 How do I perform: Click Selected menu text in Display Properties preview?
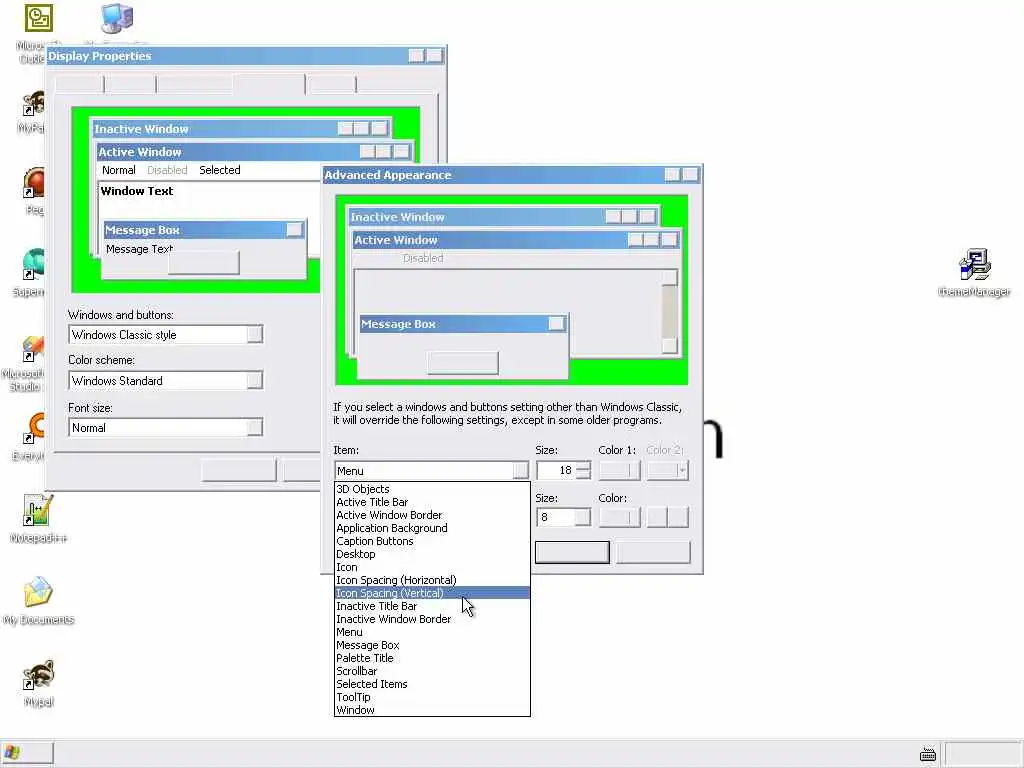coord(219,170)
